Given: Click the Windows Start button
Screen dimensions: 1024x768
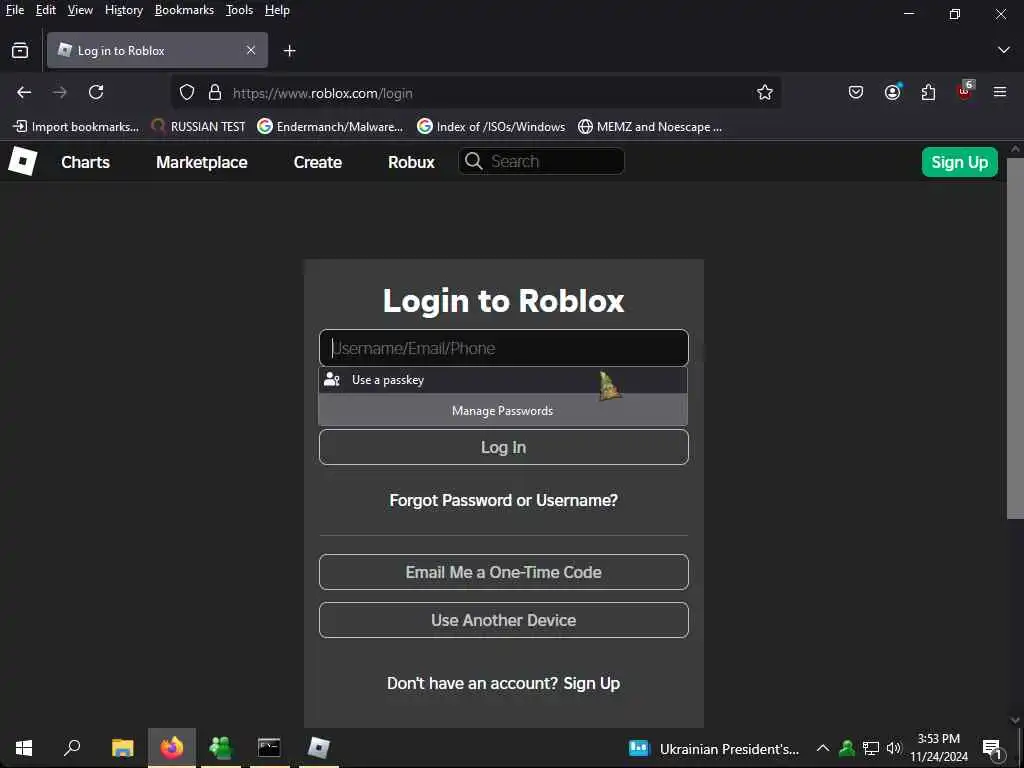Looking at the screenshot, I should 24,748.
